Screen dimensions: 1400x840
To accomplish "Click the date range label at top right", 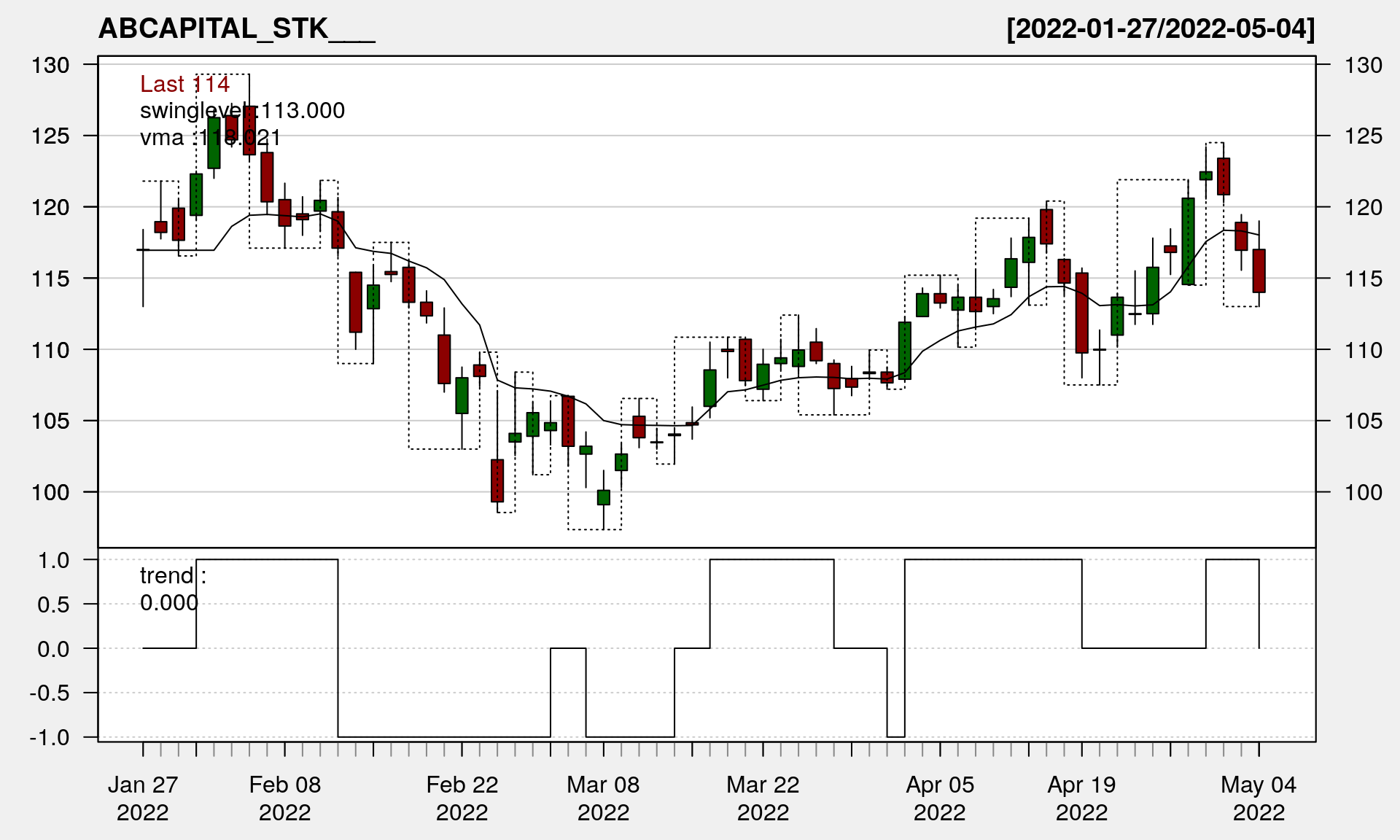I will pos(1160,29).
